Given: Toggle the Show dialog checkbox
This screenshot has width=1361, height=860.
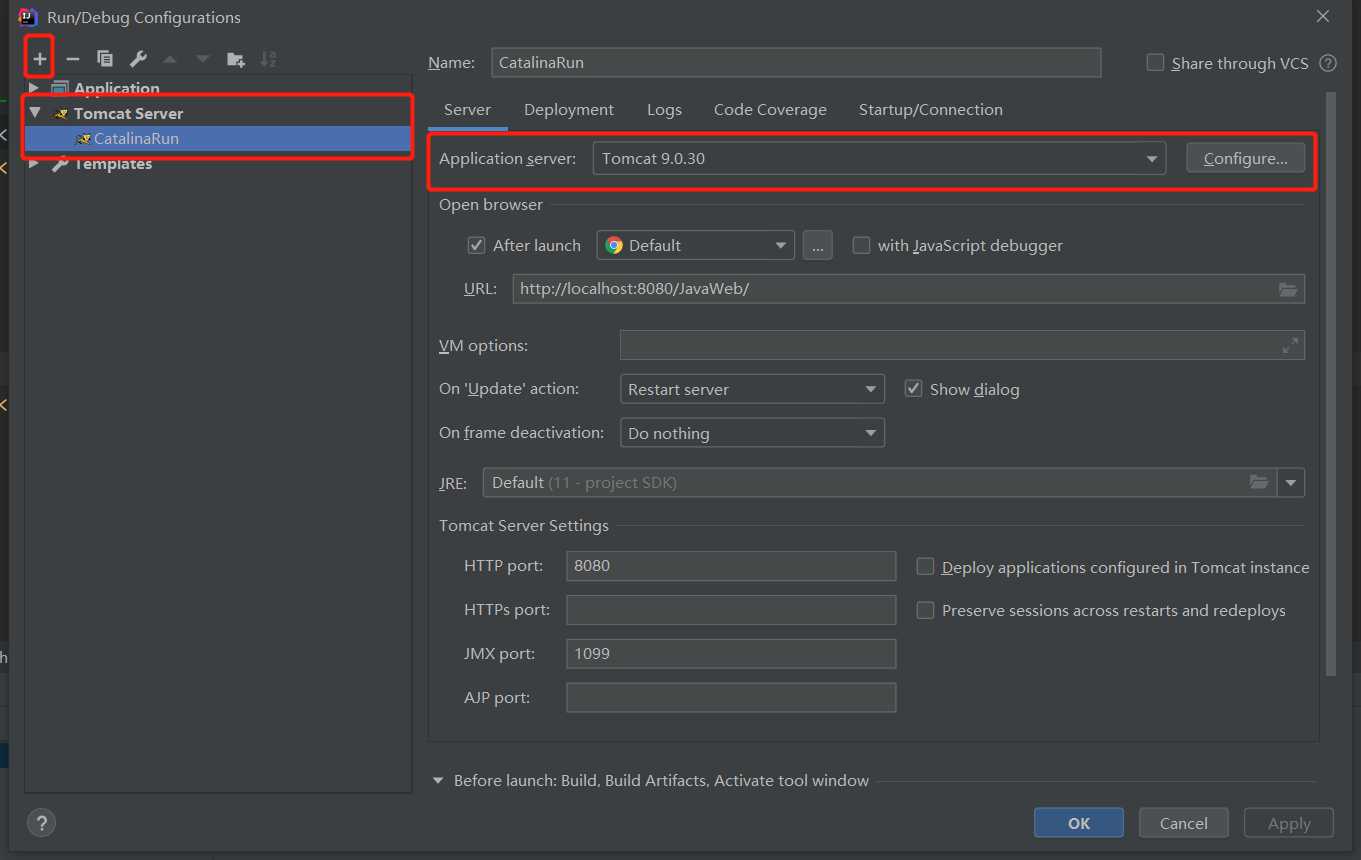Looking at the screenshot, I should pyautogui.click(x=913, y=388).
